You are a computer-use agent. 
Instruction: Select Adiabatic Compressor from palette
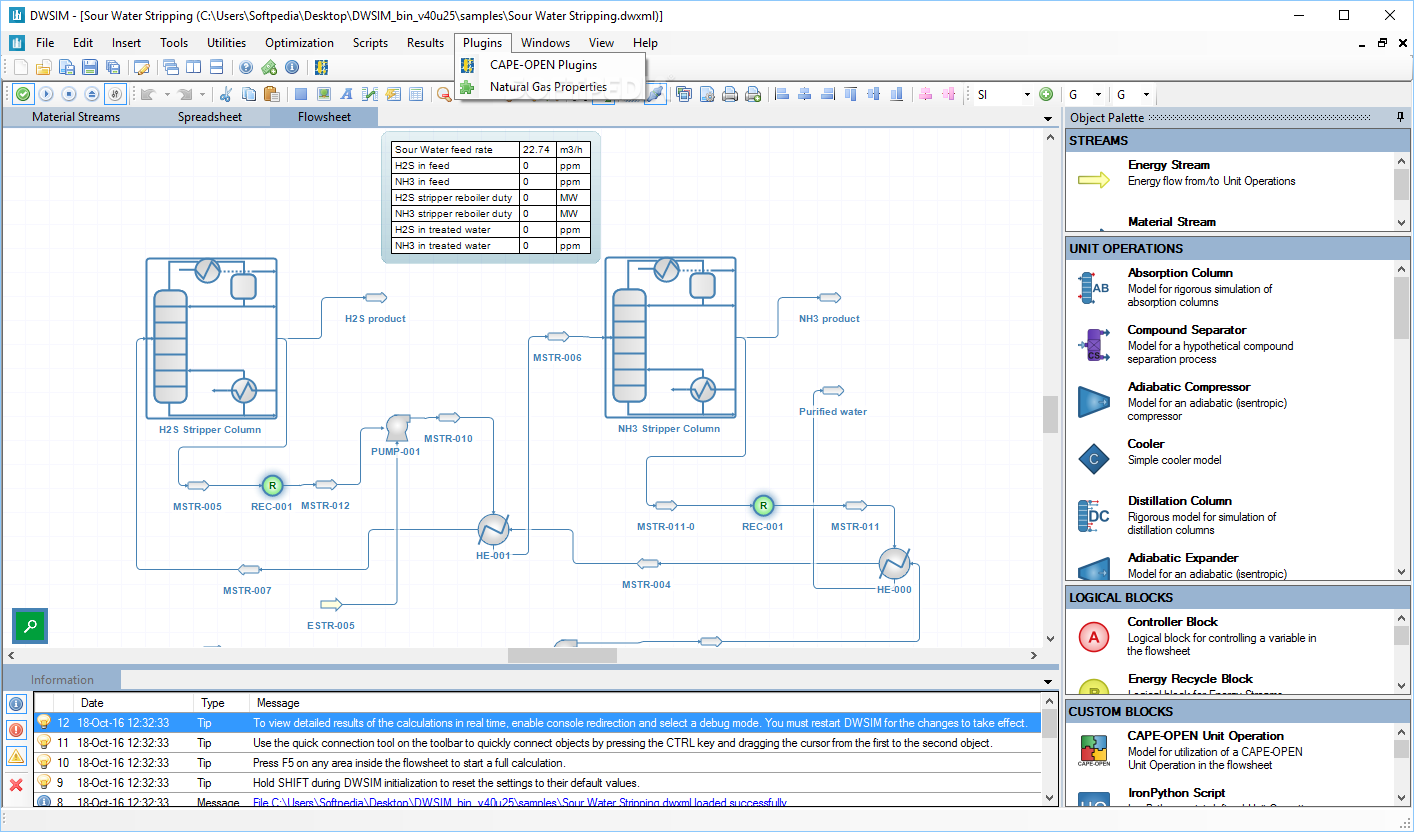tap(1230, 401)
